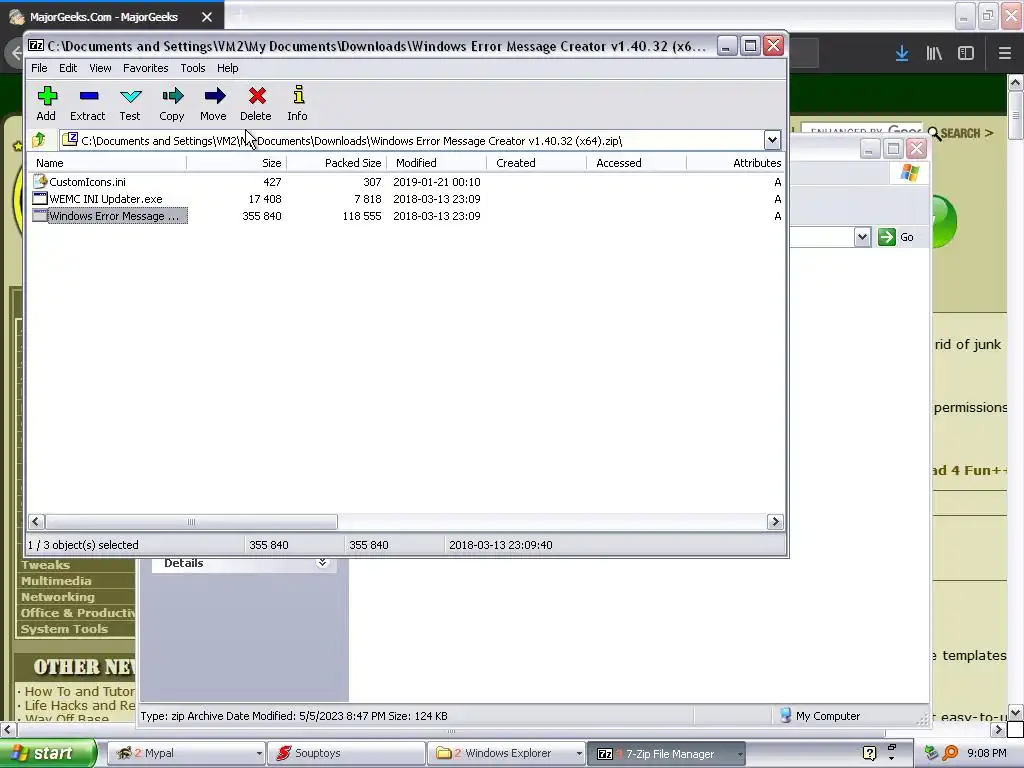
Task: Open the address path dropdown in 7-Zip
Action: point(772,140)
